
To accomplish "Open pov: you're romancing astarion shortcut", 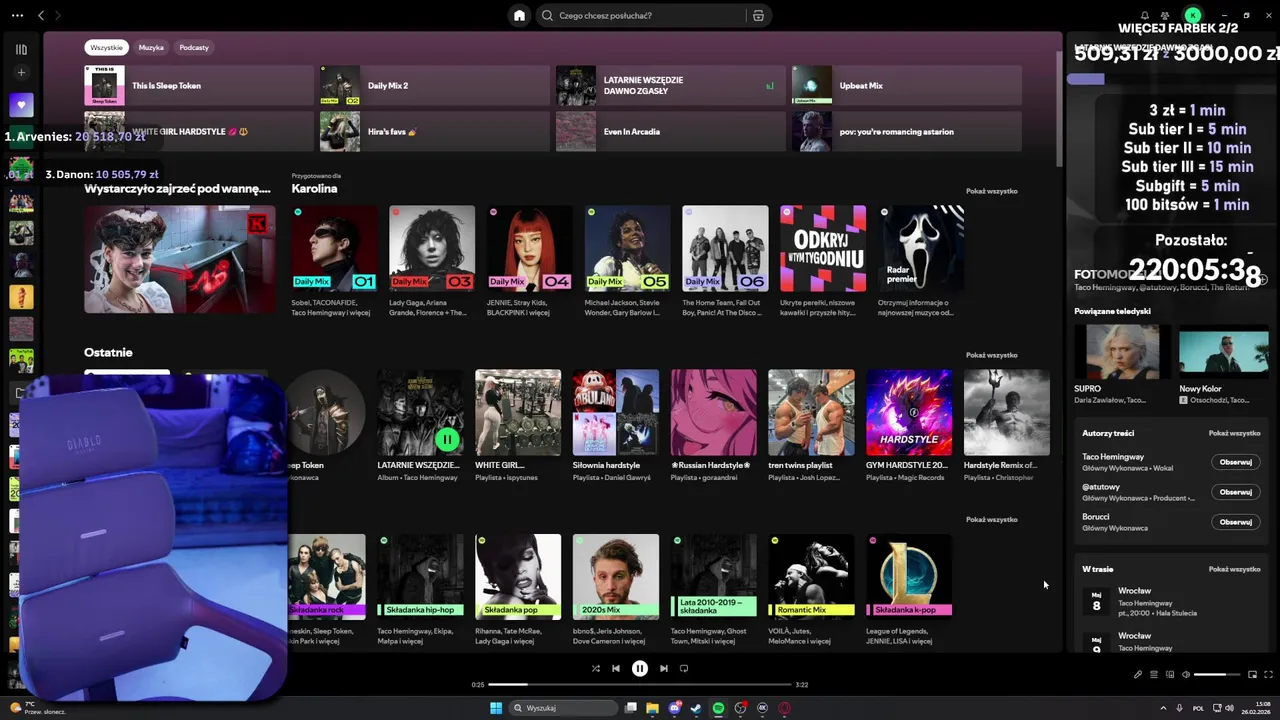I will tap(907, 131).
